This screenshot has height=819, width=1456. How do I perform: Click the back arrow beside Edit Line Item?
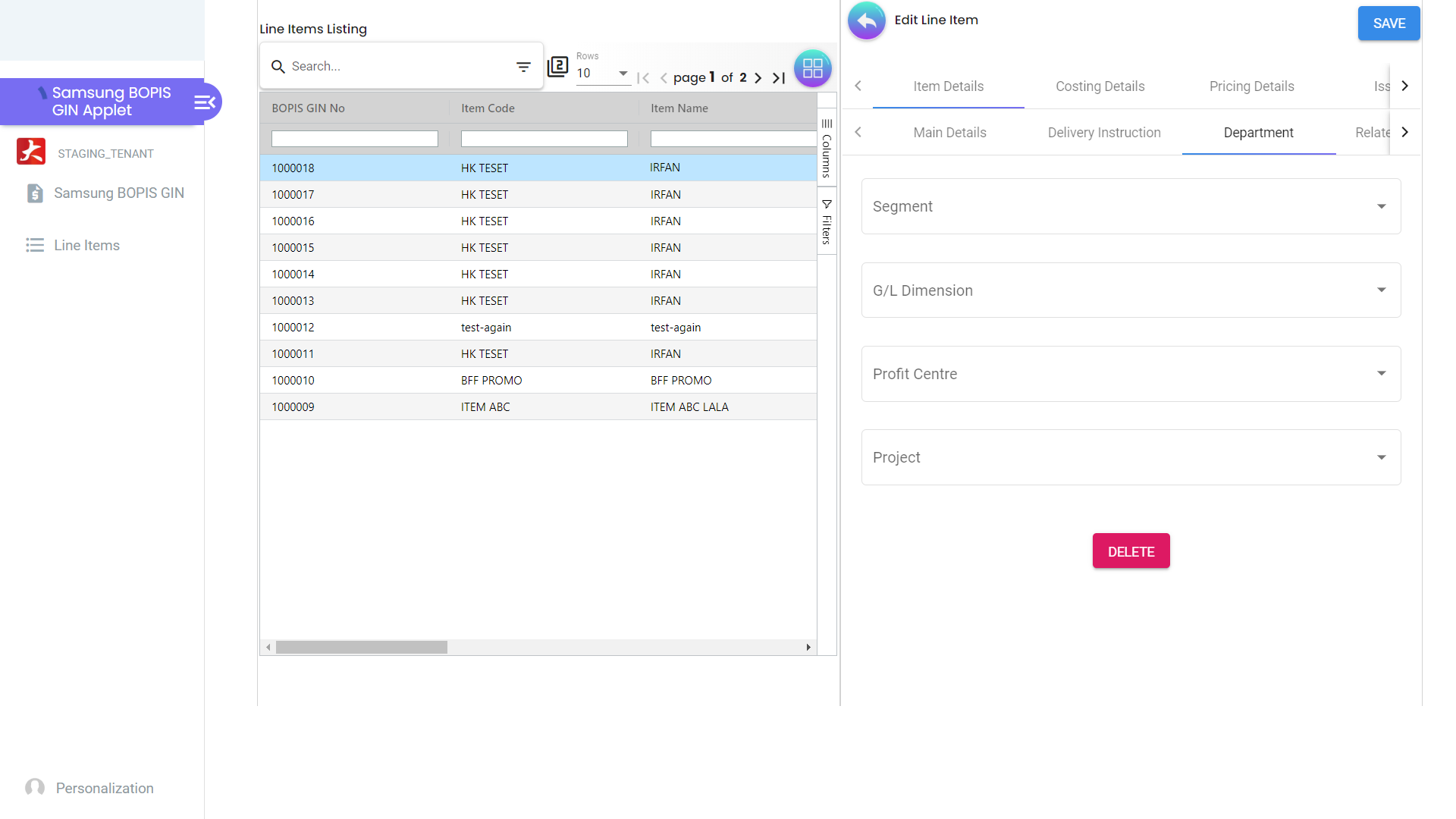tap(866, 21)
